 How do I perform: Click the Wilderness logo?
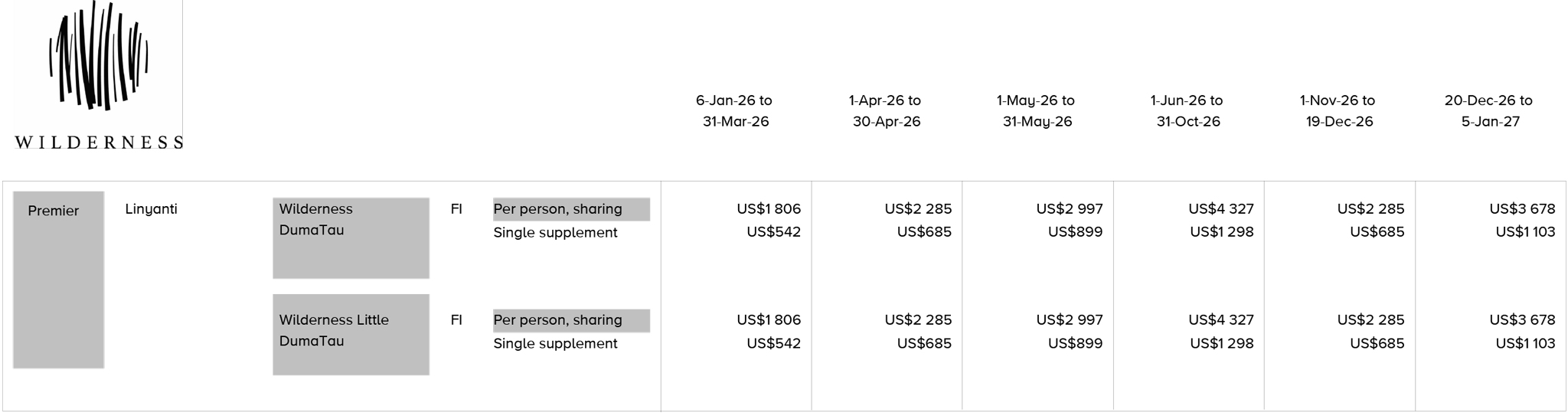98,75
